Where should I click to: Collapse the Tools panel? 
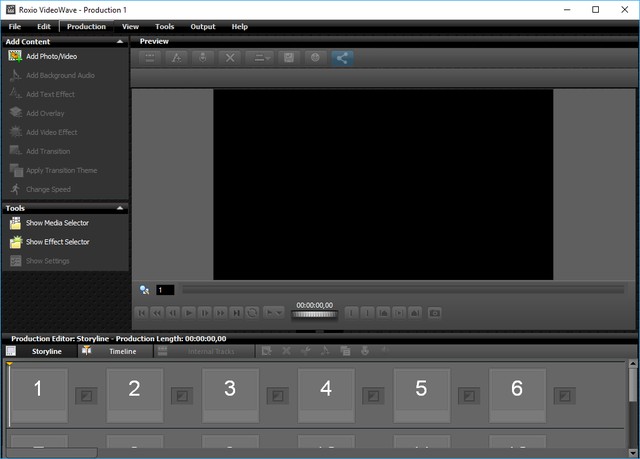pos(121,208)
